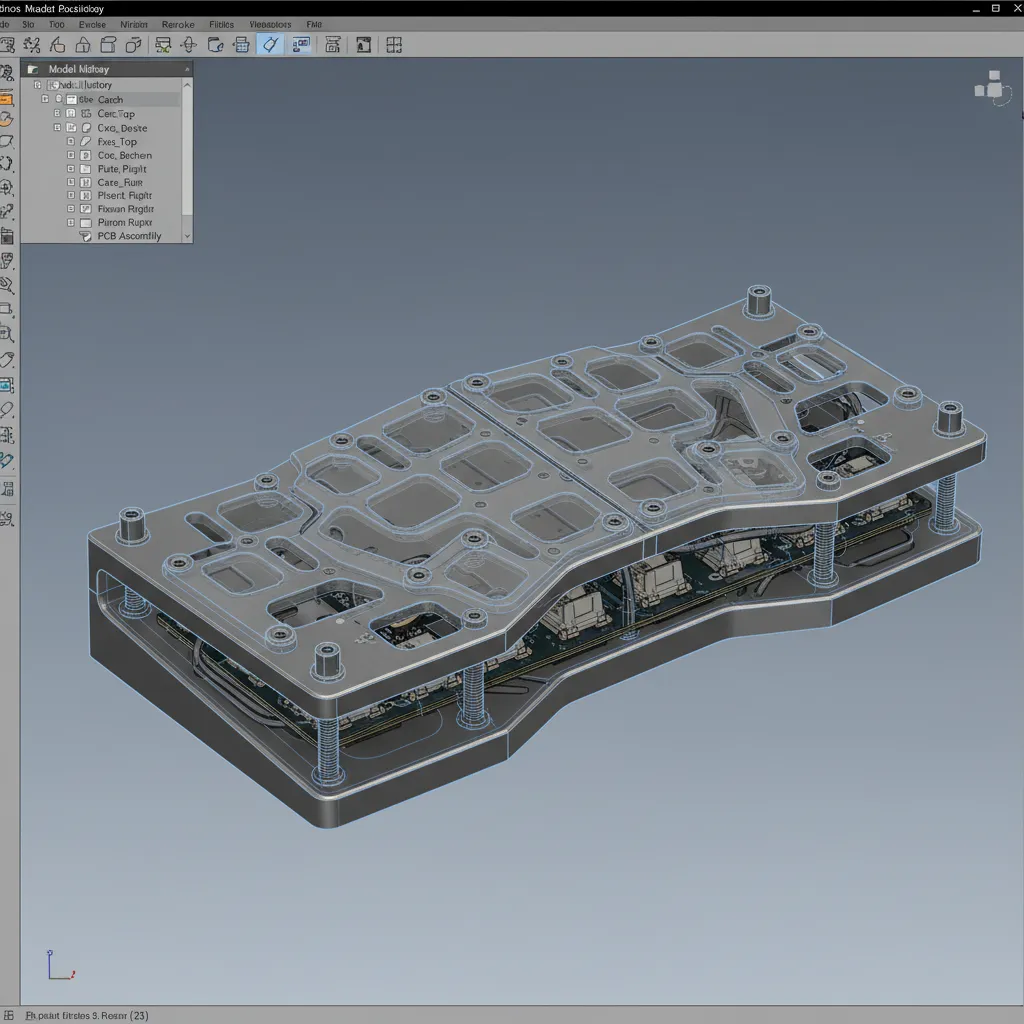Click the folder icon in the Model History header

(31, 69)
